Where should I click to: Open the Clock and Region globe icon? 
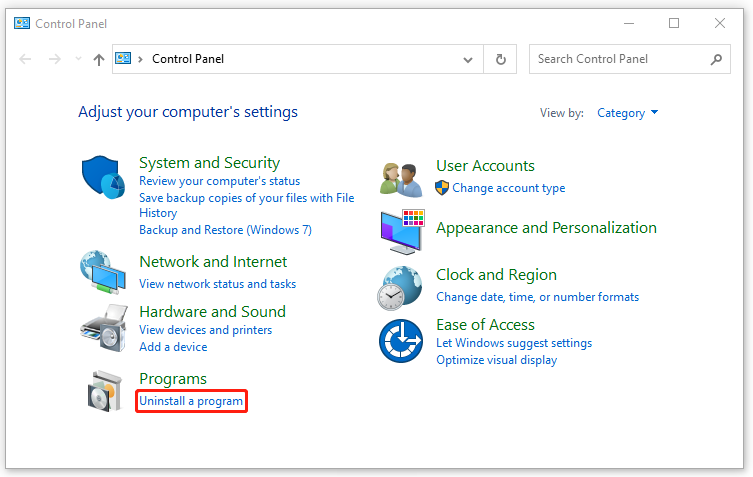400,288
